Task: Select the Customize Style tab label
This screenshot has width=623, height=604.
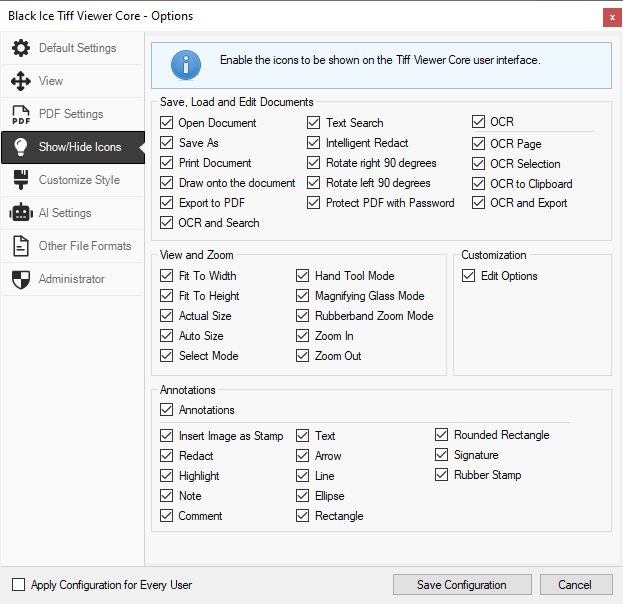Action: click(79, 180)
